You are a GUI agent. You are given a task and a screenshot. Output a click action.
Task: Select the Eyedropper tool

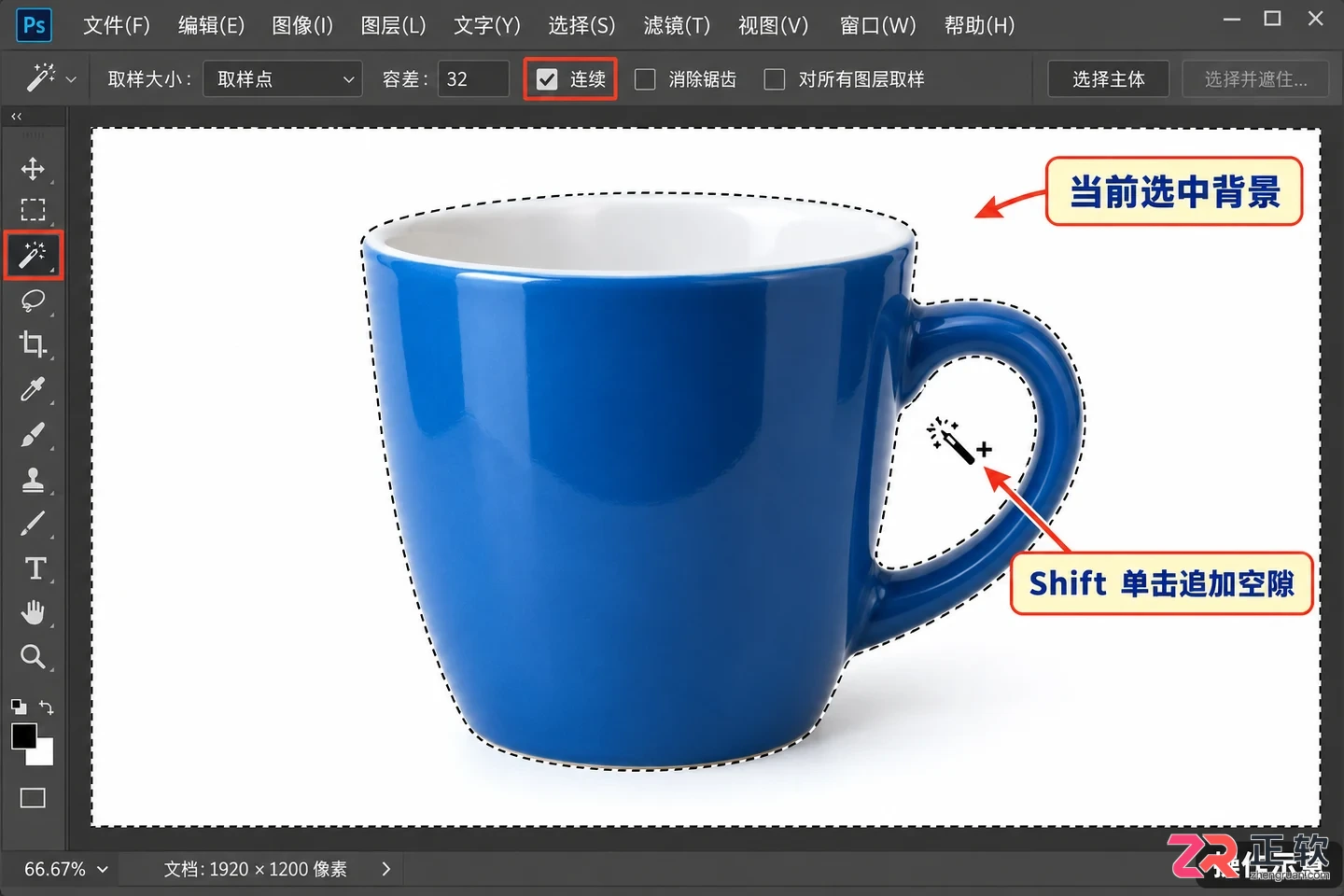(x=33, y=389)
